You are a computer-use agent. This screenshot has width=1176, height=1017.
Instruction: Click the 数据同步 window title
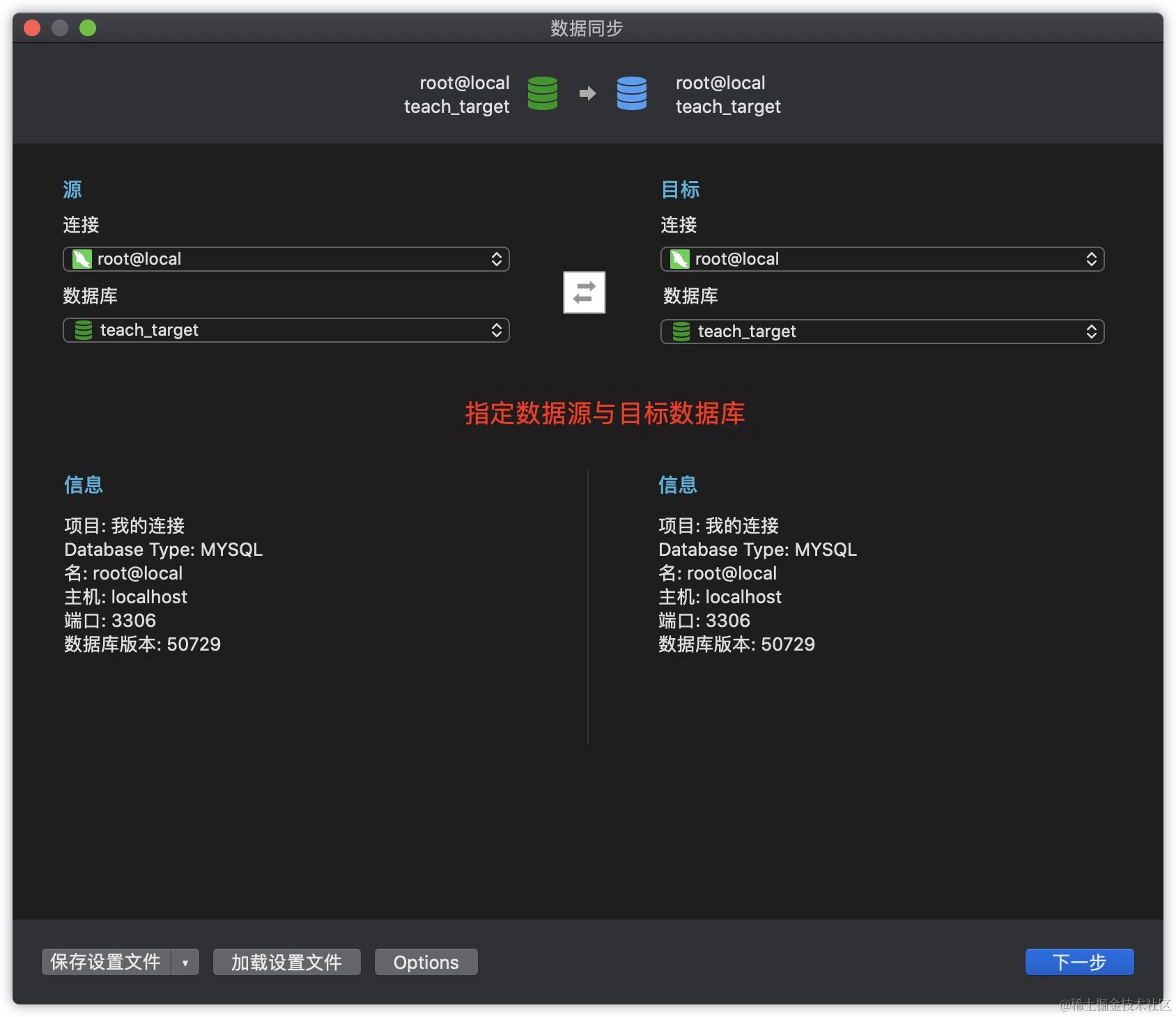coord(587,28)
